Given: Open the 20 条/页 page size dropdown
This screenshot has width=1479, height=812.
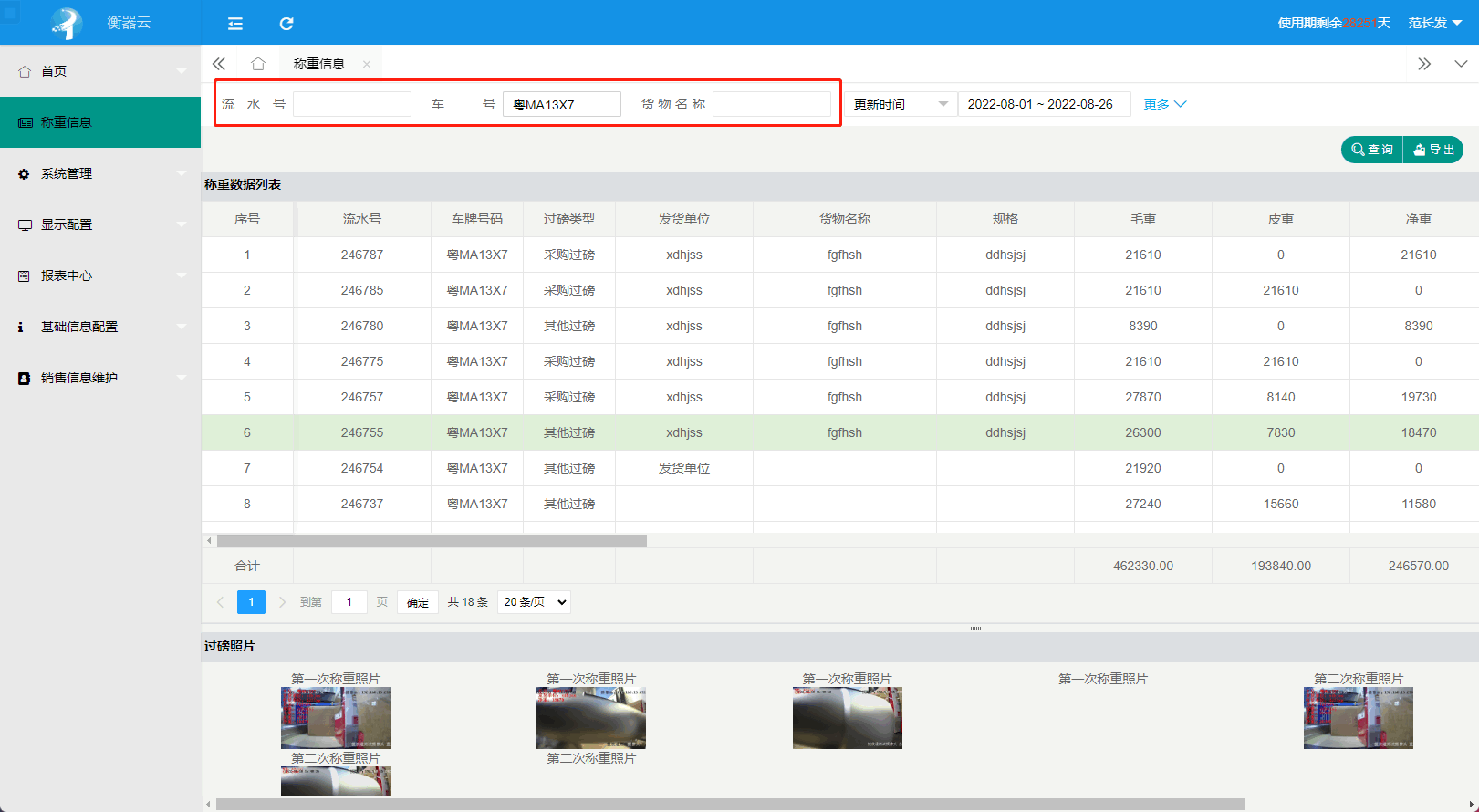Looking at the screenshot, I should click(534, 602).
